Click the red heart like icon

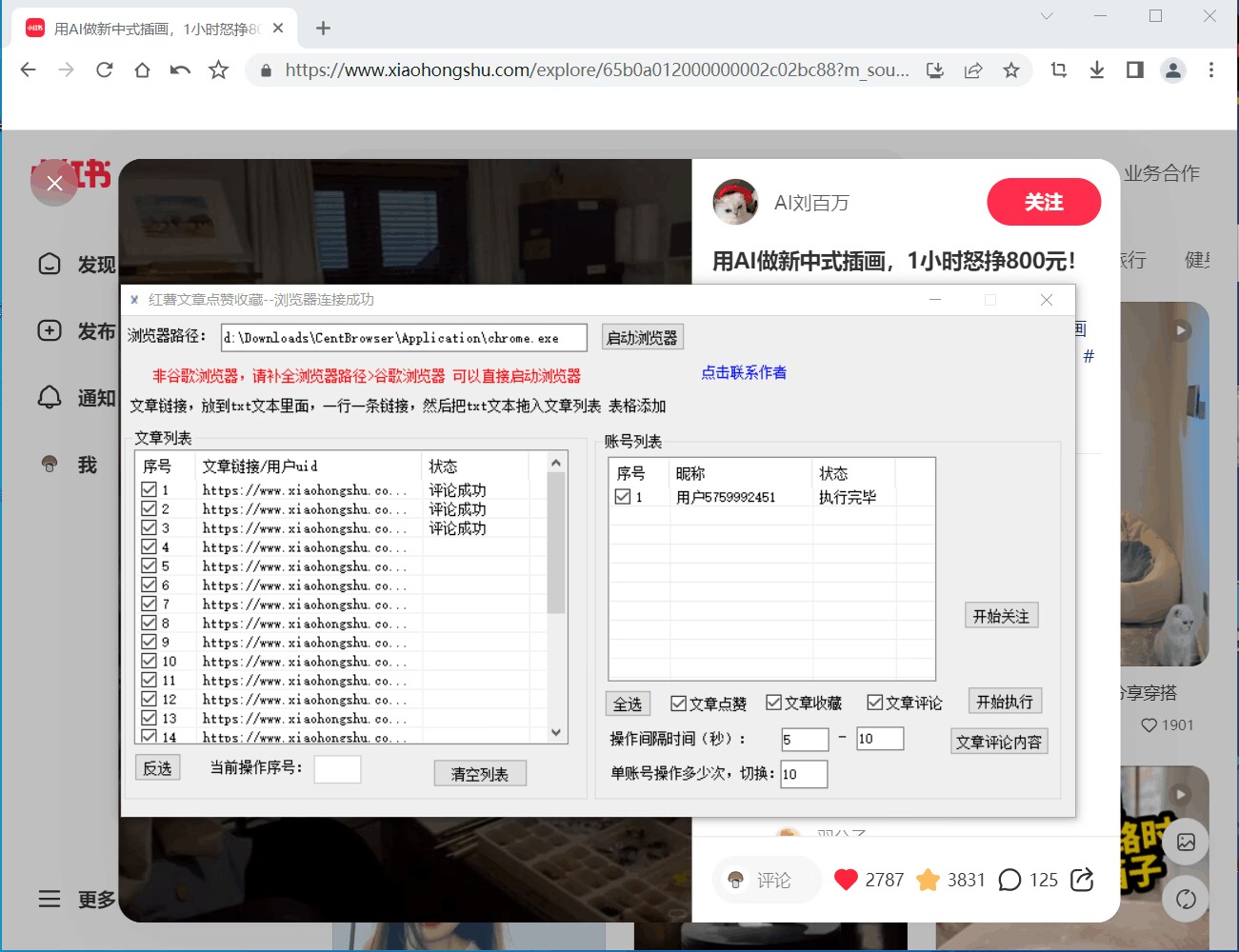point(846,880)
